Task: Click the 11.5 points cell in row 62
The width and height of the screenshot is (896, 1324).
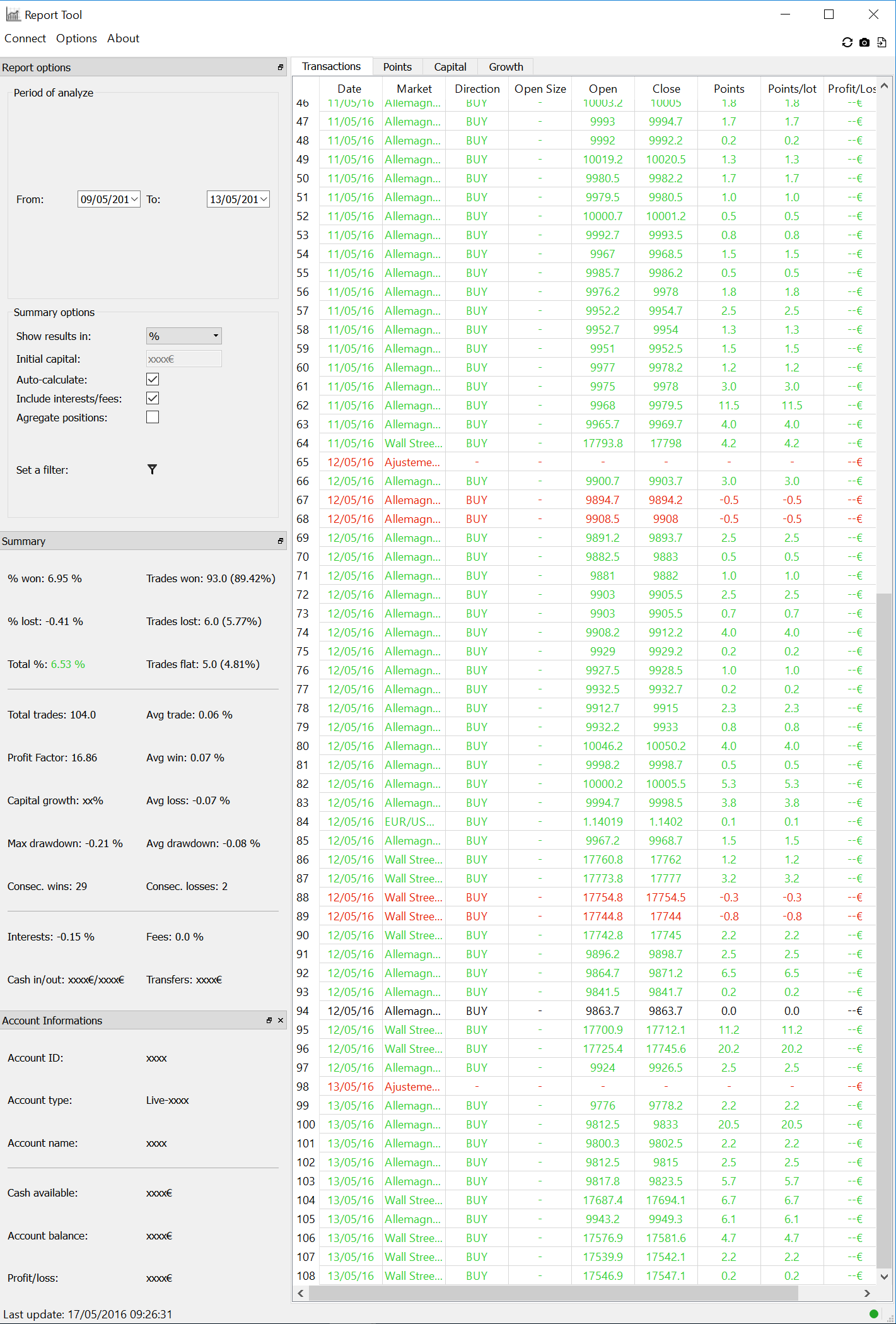Action: [729, 406]
